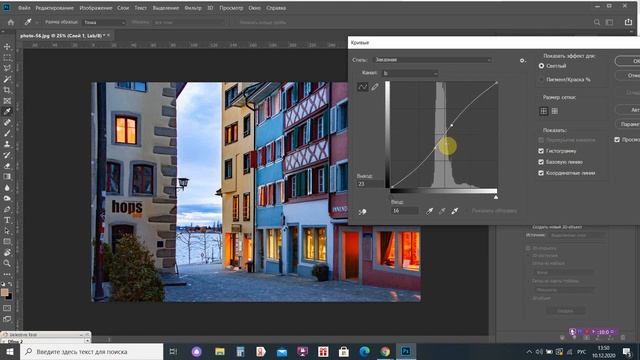Choose the simple grid size icon
Image resolution: width=640 pixels, height=360 pixels.
tap(544, 111)
